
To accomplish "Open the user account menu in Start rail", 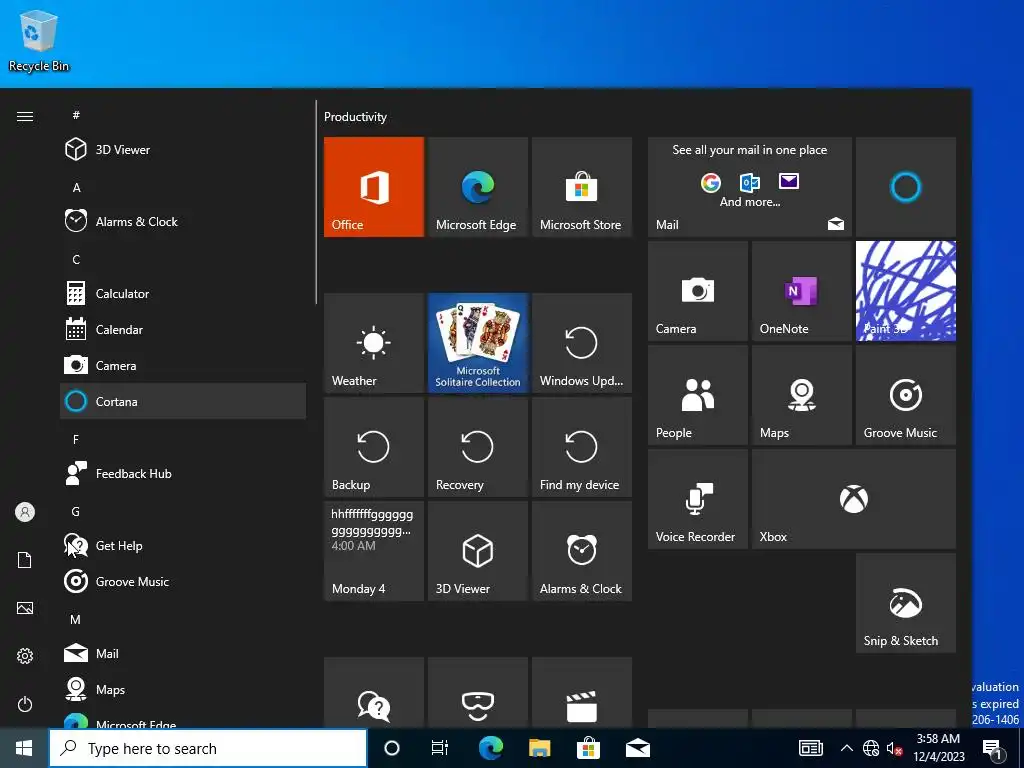I will [25, 512].
